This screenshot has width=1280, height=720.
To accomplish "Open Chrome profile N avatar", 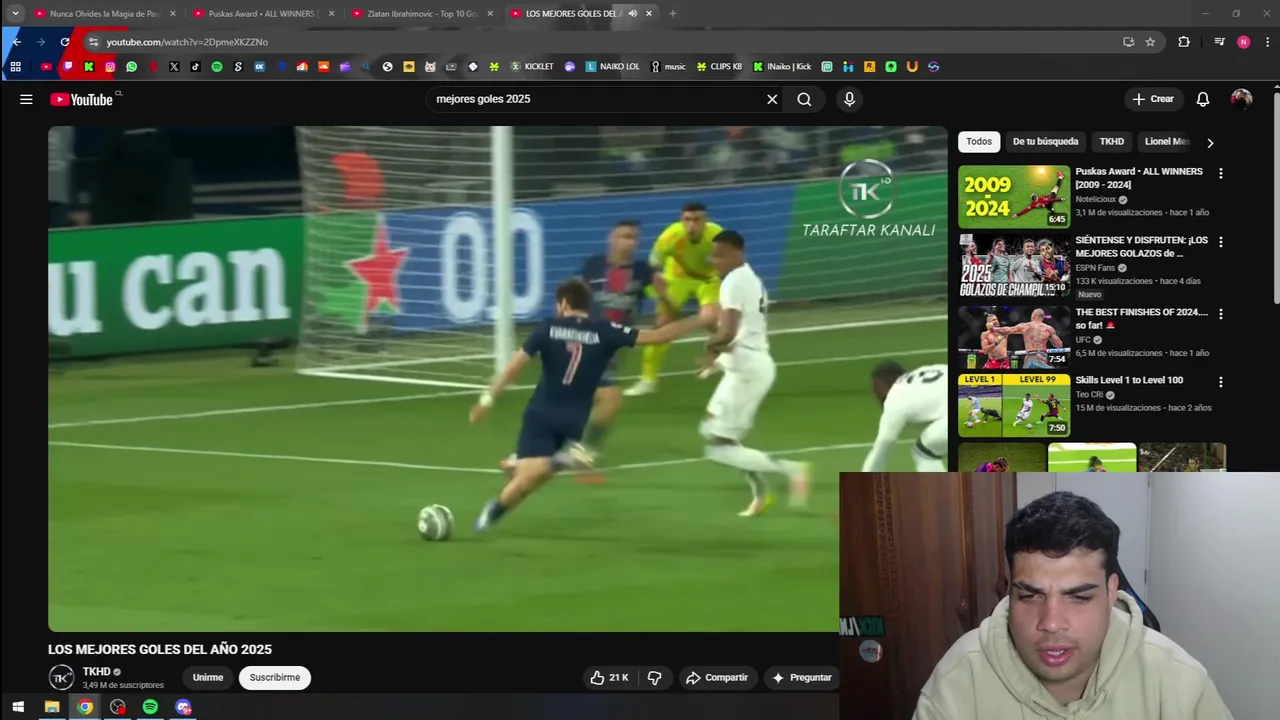I will [x=1243, y=42].
